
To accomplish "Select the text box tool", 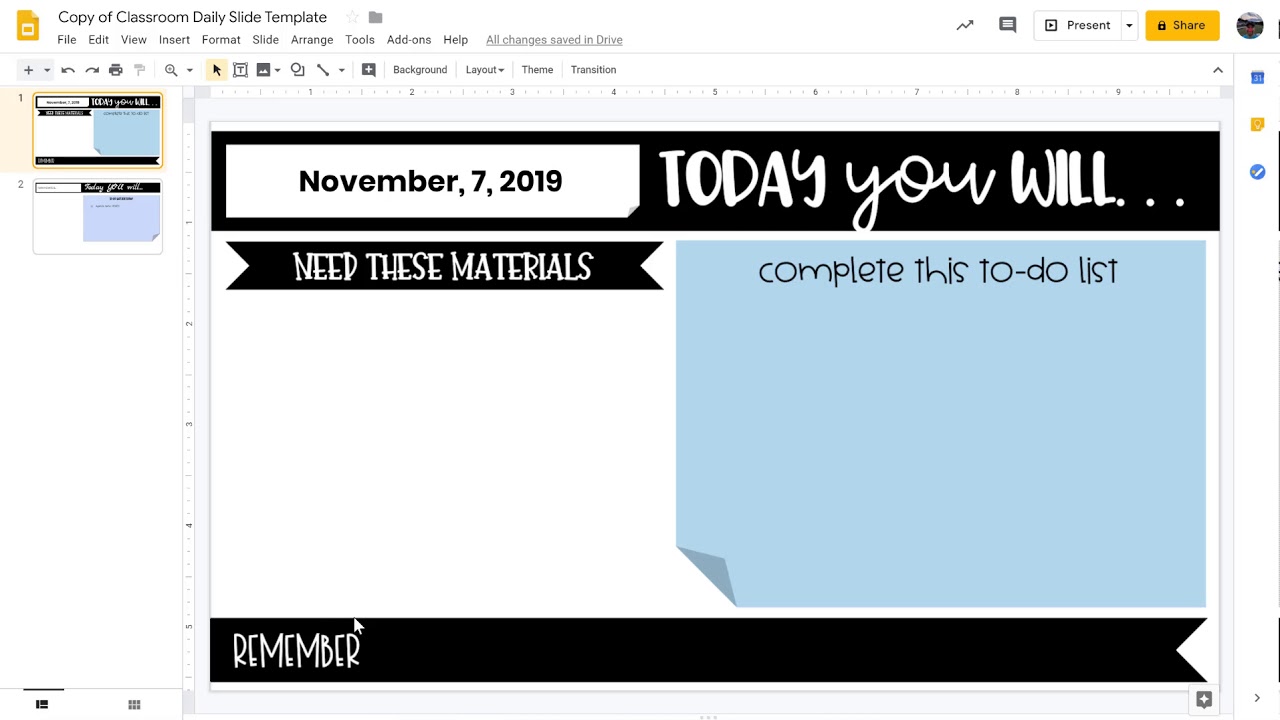I will 240,70.
